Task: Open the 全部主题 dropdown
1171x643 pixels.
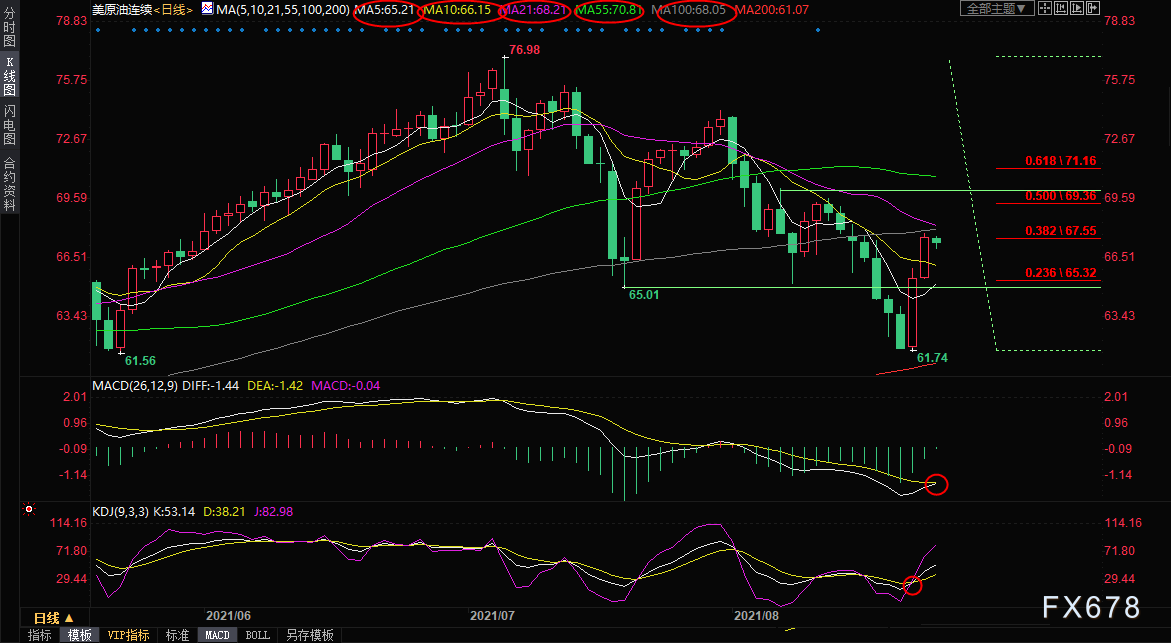Action: click(997, 8)
